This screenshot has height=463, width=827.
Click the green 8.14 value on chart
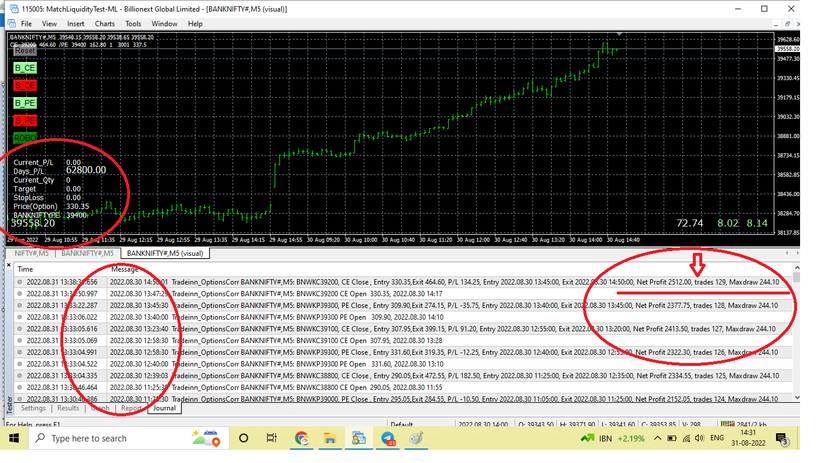pyautogui.click(x=757, y=223)
